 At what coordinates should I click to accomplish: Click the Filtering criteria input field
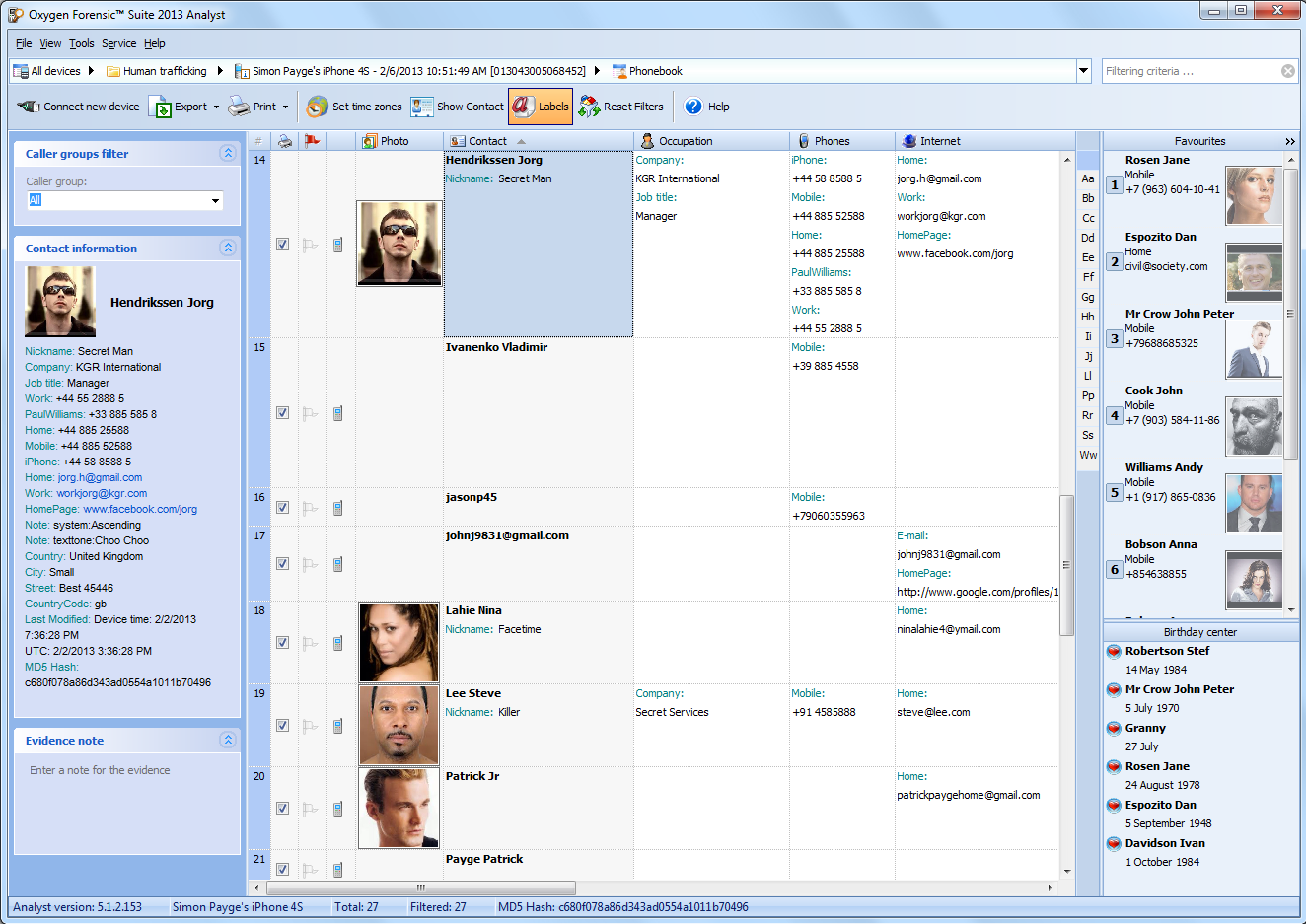coord(1190,71)
